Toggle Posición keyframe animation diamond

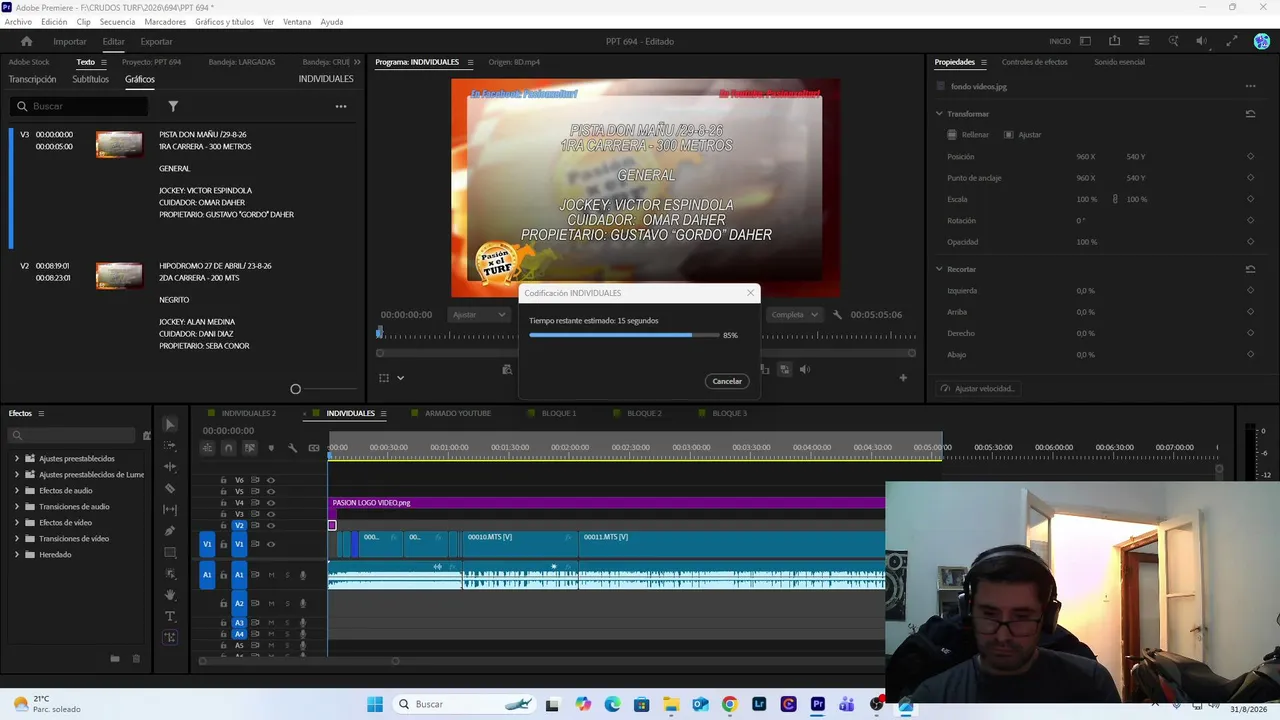tap(1250, 157)
